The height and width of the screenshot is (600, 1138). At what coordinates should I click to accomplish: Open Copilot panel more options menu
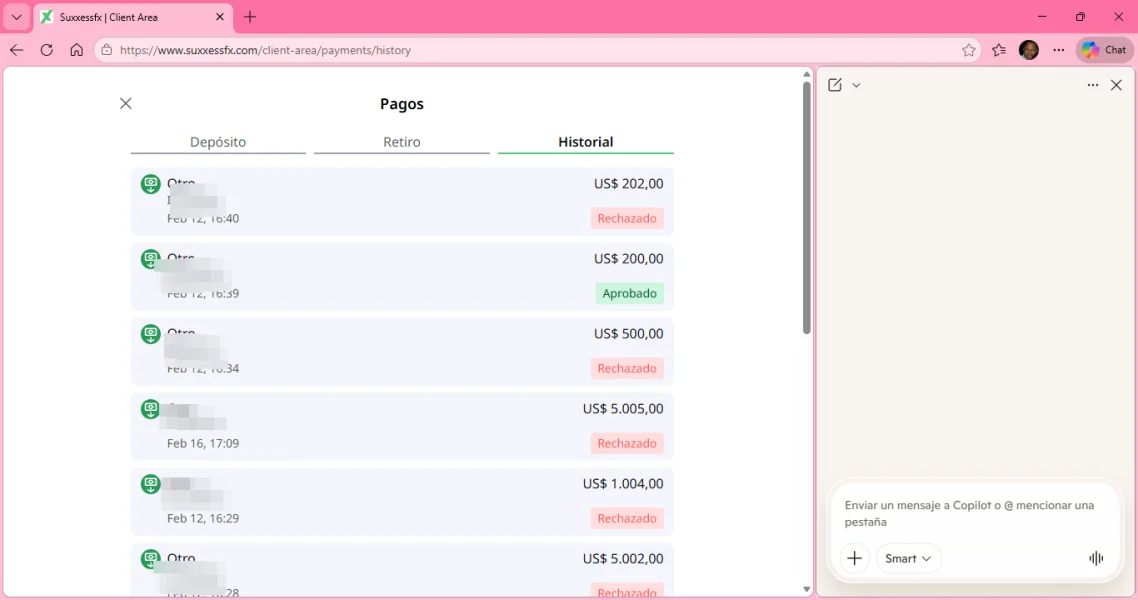point(1092,85)
